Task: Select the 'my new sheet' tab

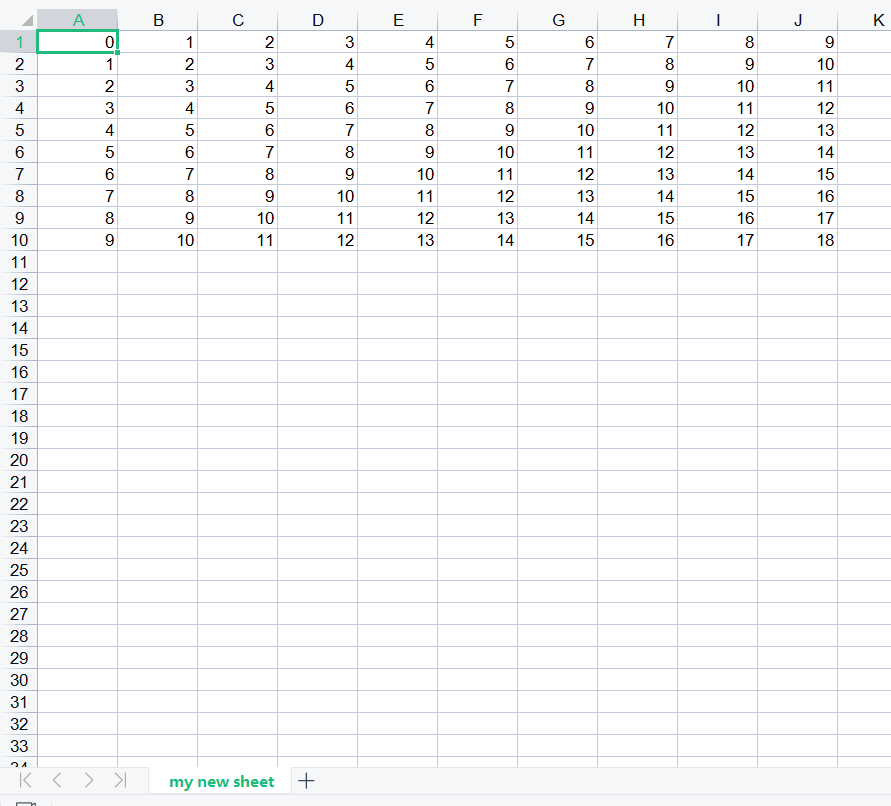Action: (221, 782)
